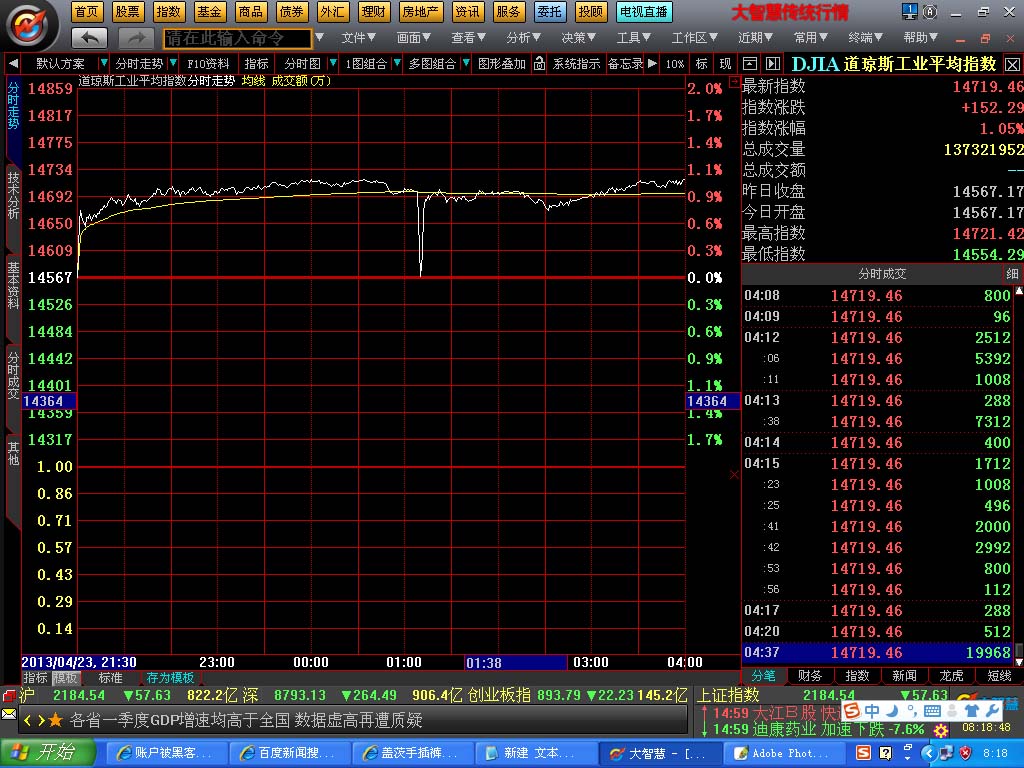Open the 分析 dropdown menu
The width and height of the screenshot is (1024, 768).
[x=523, y=38]
